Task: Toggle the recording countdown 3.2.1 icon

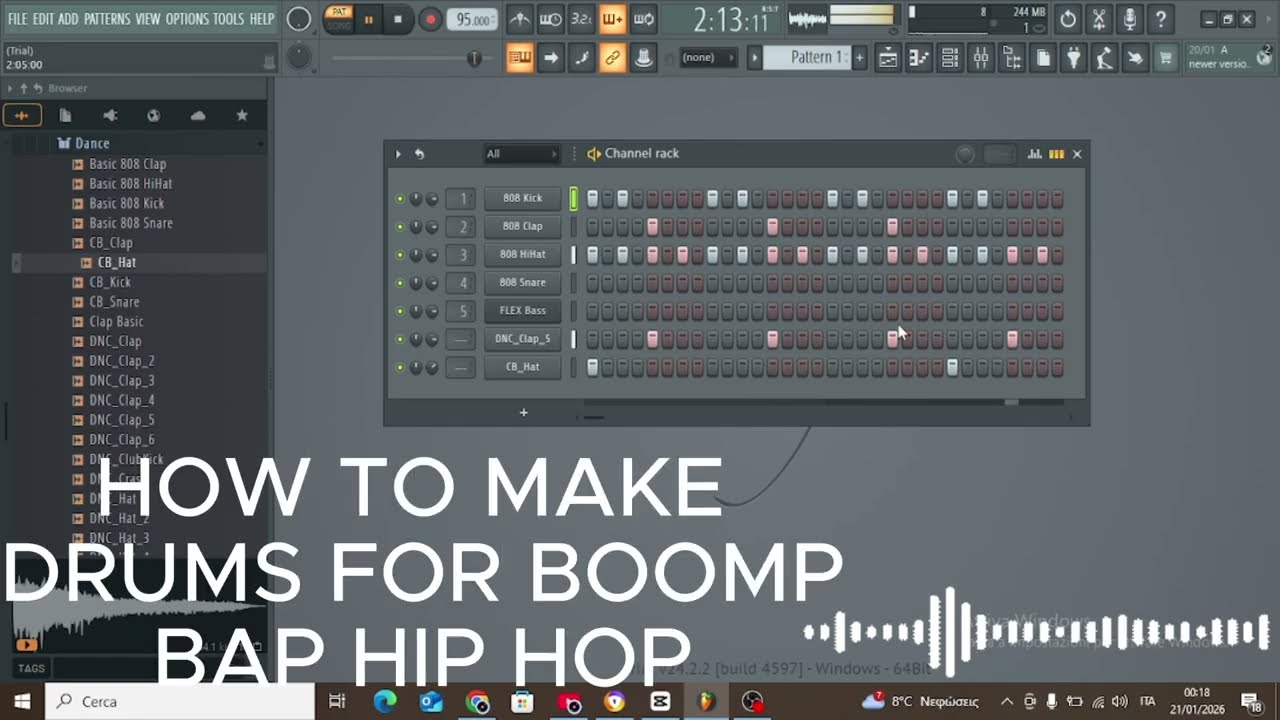Action: 581,19
